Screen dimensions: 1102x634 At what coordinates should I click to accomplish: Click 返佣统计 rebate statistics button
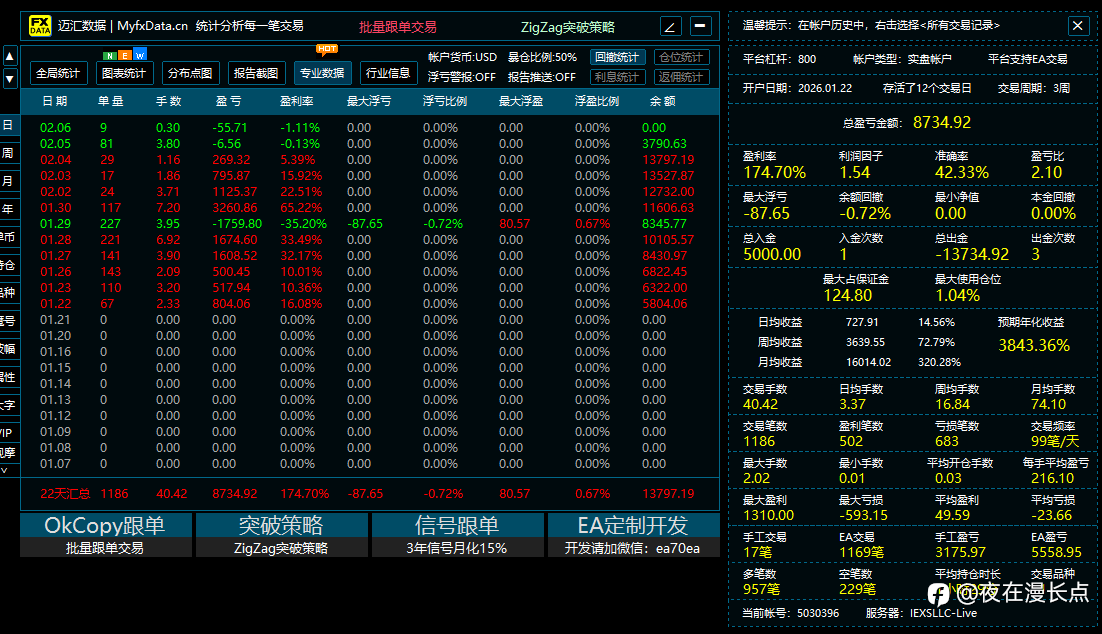pyautogui.click(x=681, y=77)
